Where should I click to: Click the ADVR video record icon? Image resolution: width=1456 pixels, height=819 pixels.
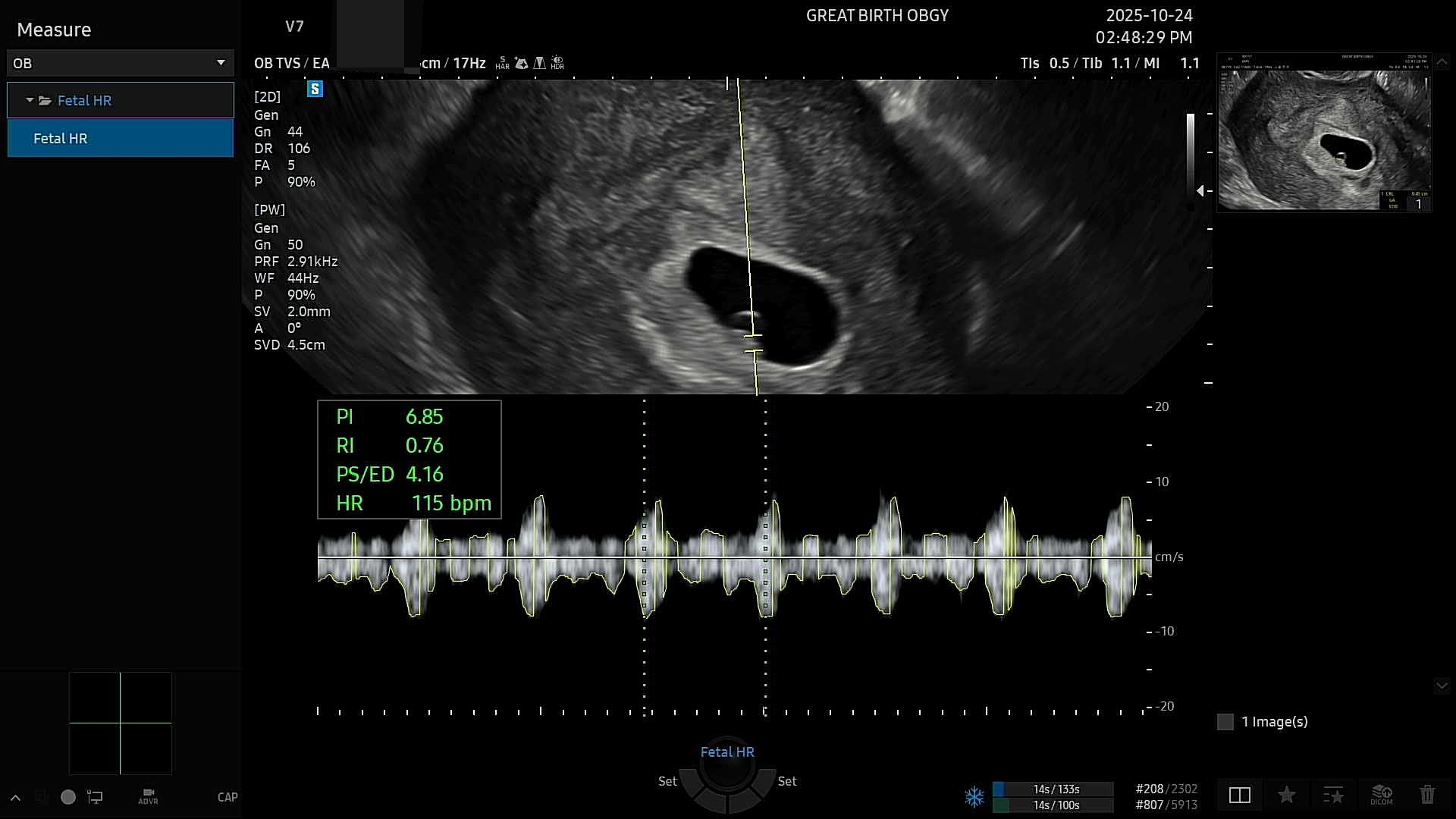[x=148, y=796]
